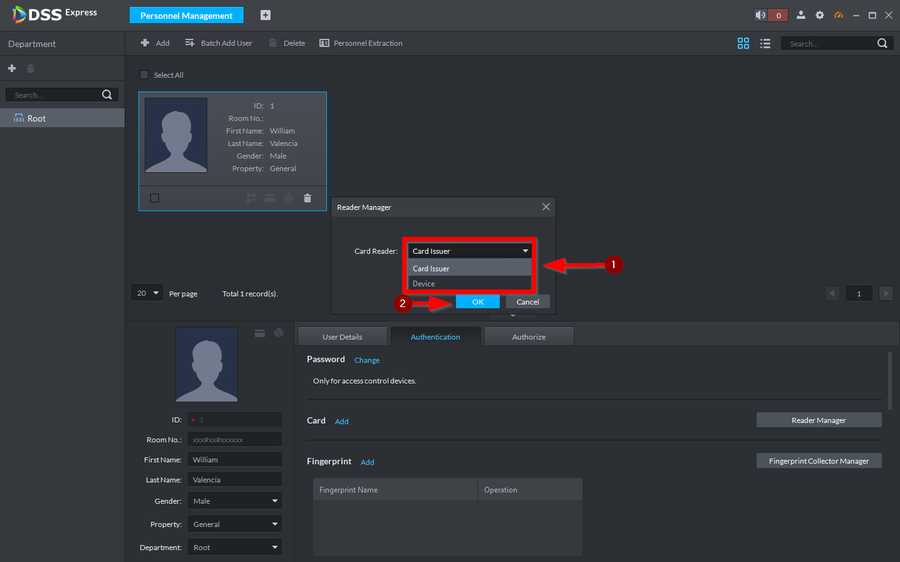Open the Property dropdown
This screenshot has height=562, width=900.
[x=235, y=524]
